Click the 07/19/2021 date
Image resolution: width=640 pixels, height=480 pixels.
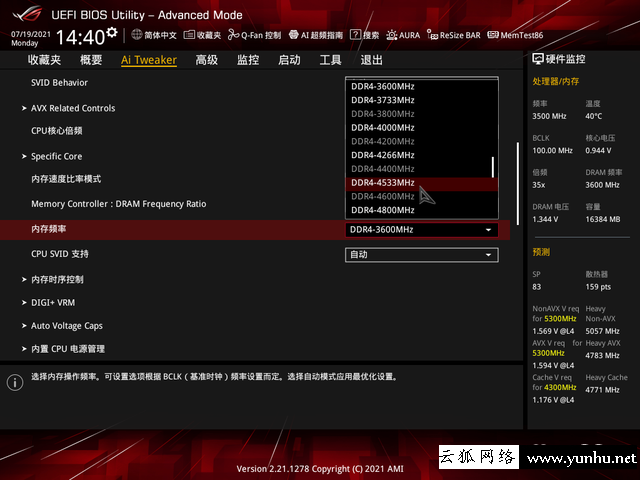(31, 34)
